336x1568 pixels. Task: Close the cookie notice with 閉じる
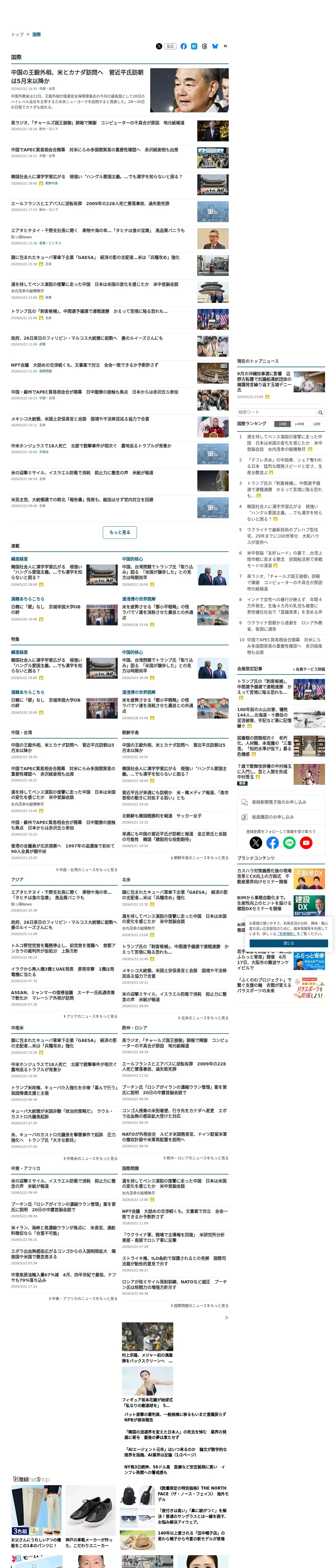pos(288,943)
